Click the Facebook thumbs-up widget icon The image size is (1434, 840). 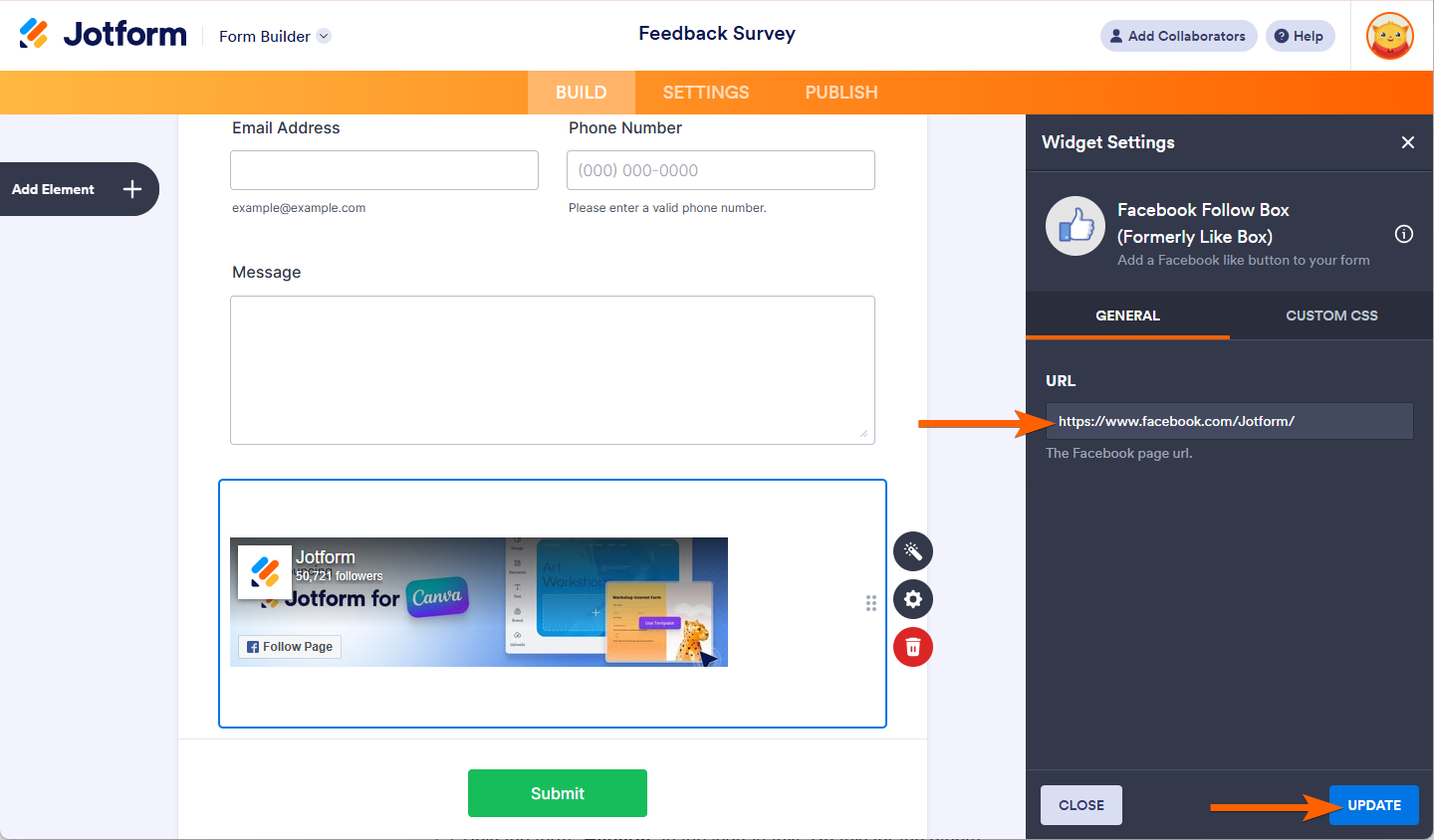(1075, 226)
